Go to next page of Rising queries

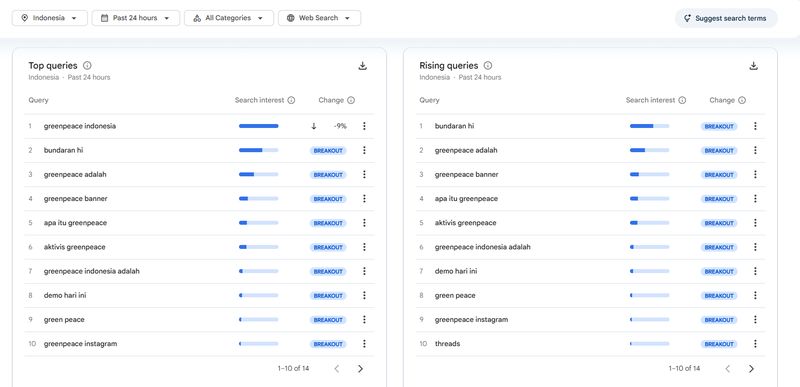(x=751, y=369)
